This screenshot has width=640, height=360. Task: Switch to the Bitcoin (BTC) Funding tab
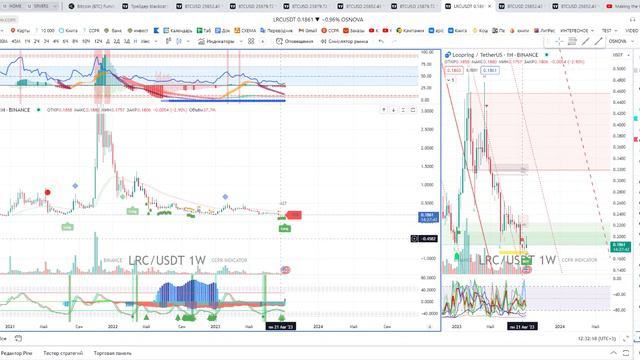(91, 6)
